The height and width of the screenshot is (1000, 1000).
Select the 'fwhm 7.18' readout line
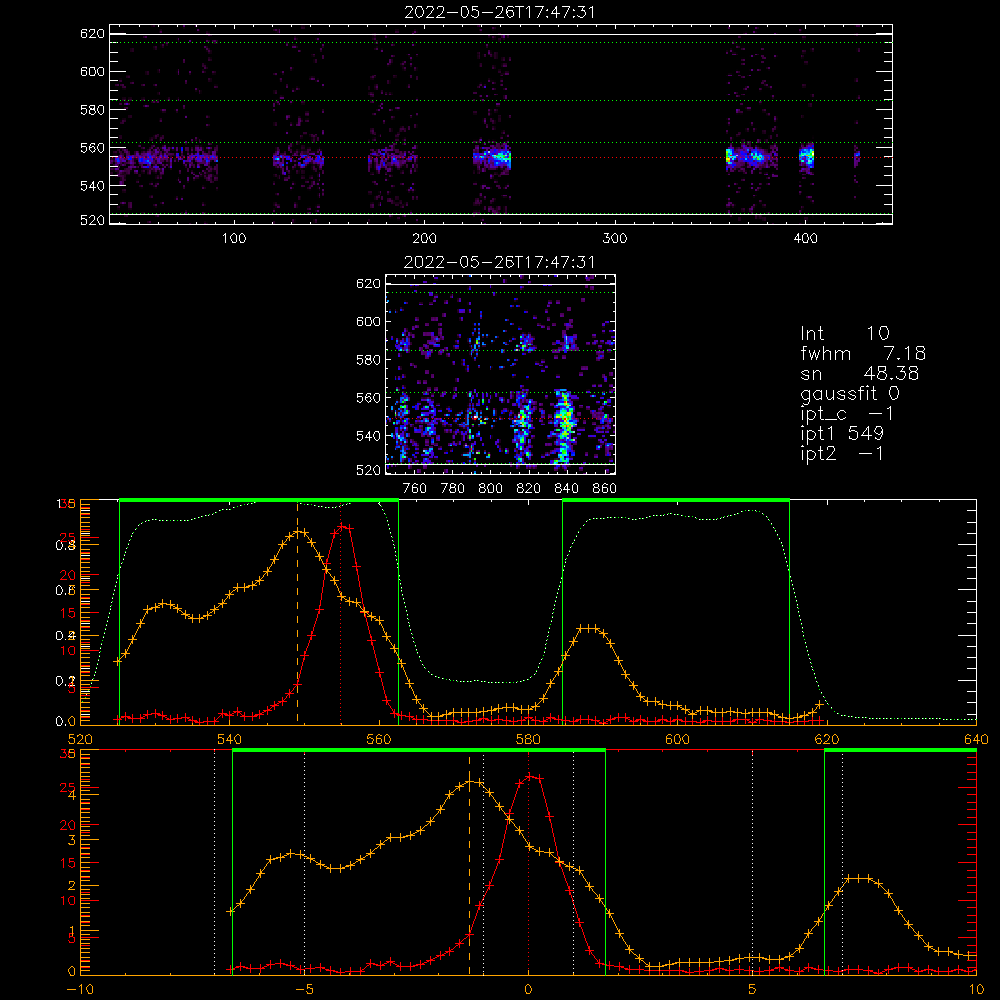click(863, 353)
